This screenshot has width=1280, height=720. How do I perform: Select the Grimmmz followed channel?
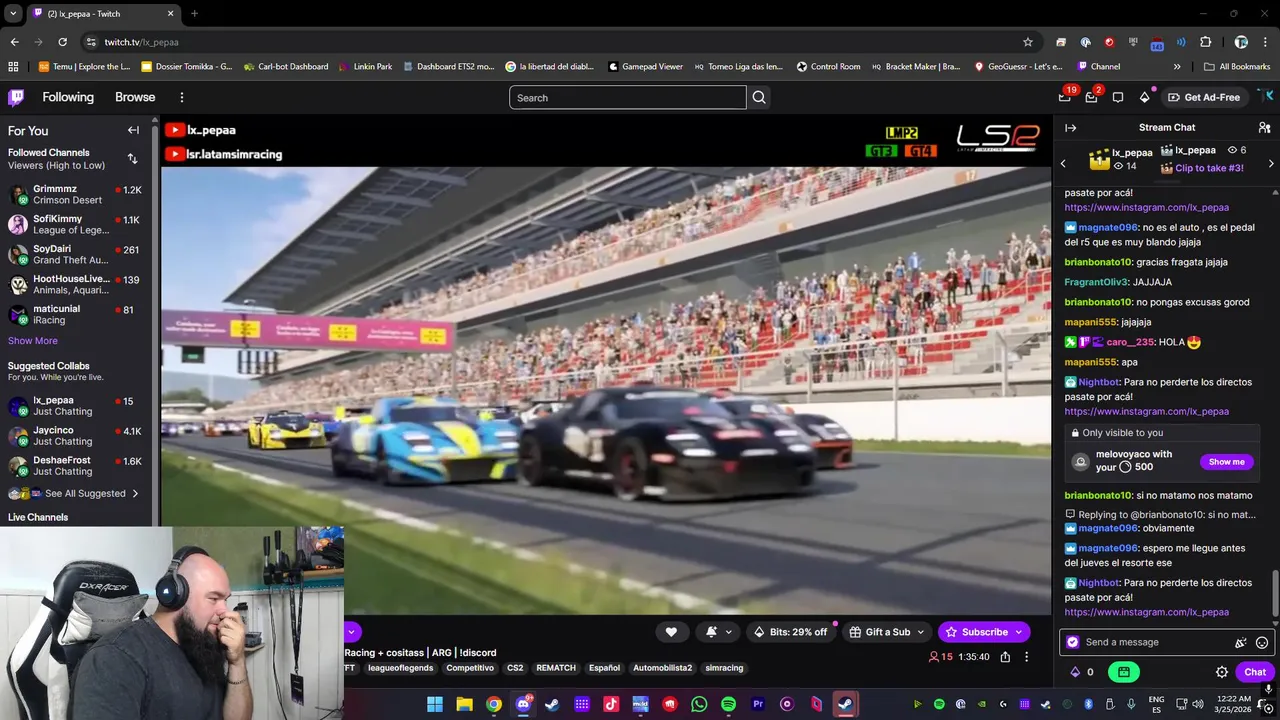76,194
